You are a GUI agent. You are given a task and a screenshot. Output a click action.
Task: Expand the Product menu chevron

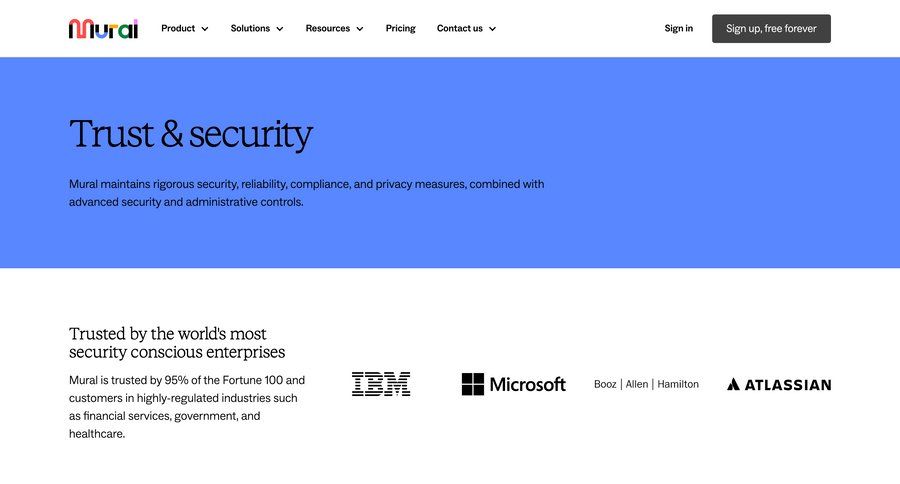click(205, 29)
